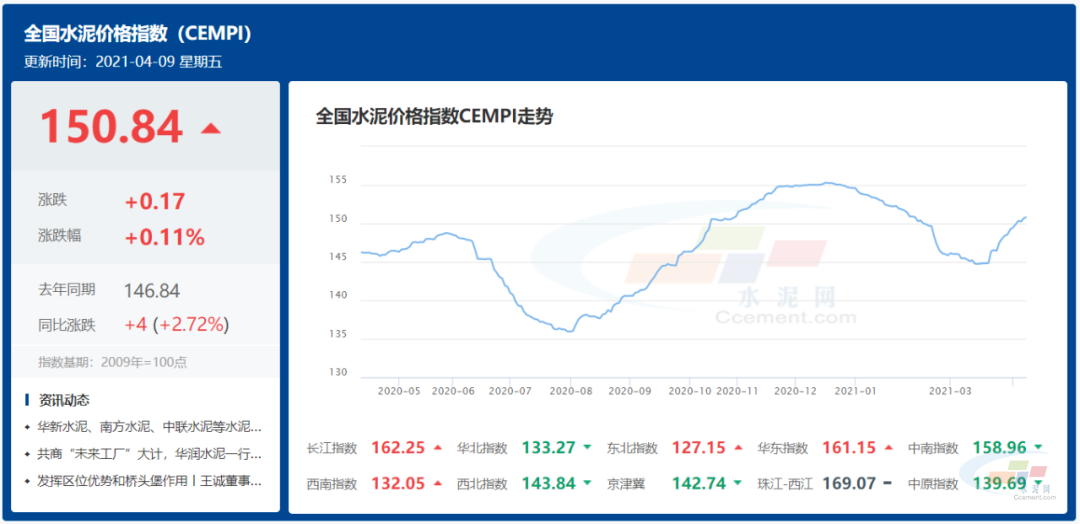Image resolution: width=1080 pixels, height=524 pixels.
Task: Open news about 共商"未来工厂"大计
Action: tap(149, 454)
